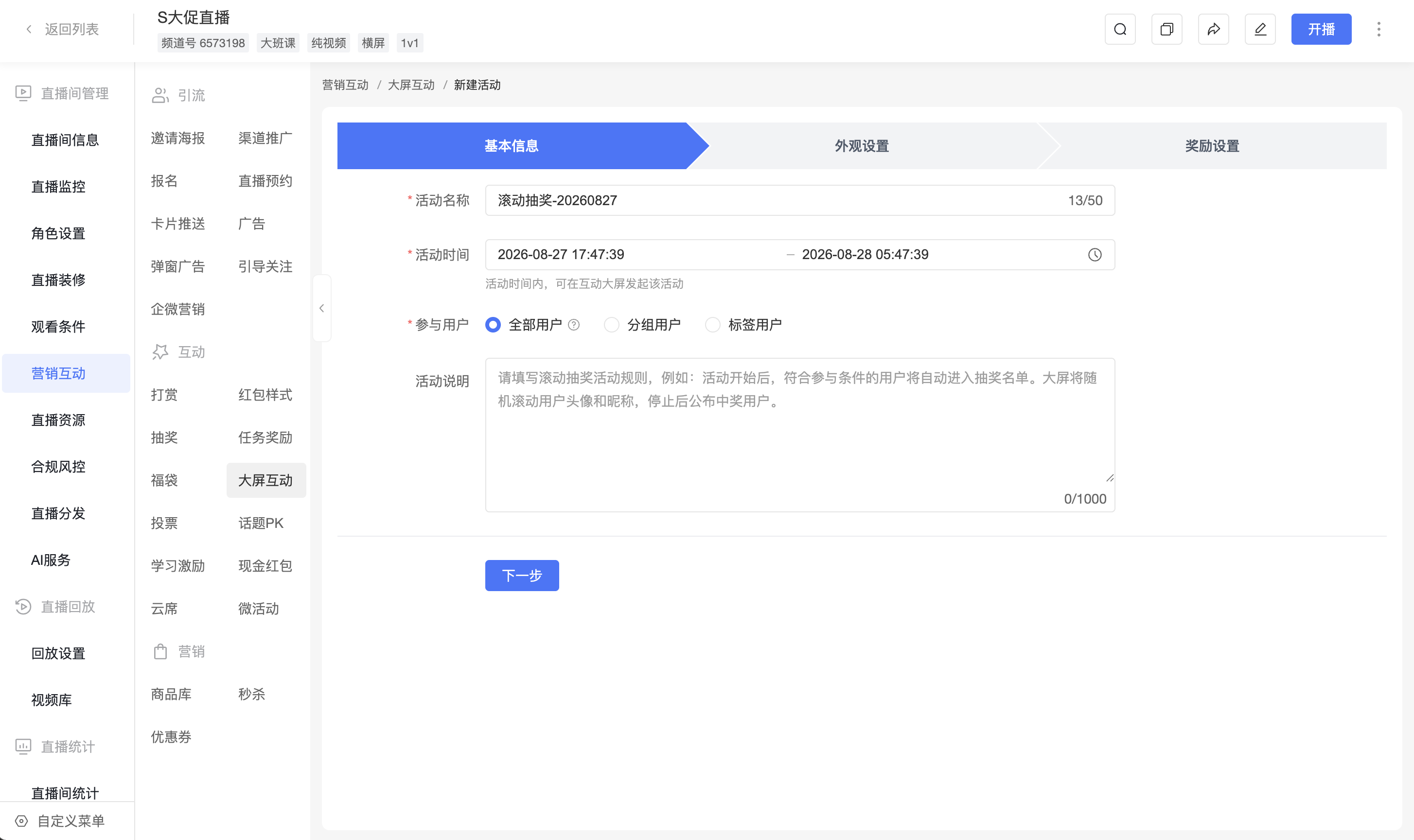1414x840 pixels.
Task: Open 邀请海报 submenu item
Action: 178,138
